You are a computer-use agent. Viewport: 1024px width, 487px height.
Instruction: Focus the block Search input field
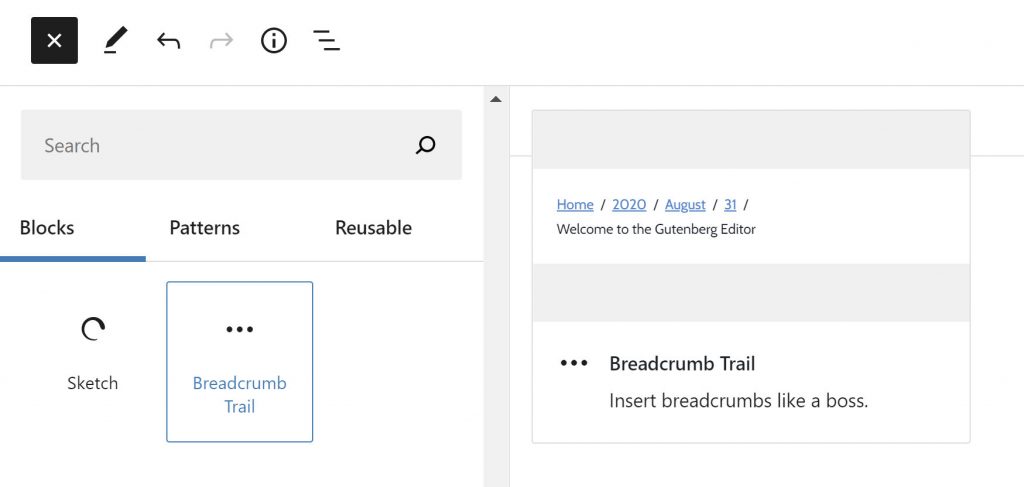pyautogui.click(x=220, y=146)
